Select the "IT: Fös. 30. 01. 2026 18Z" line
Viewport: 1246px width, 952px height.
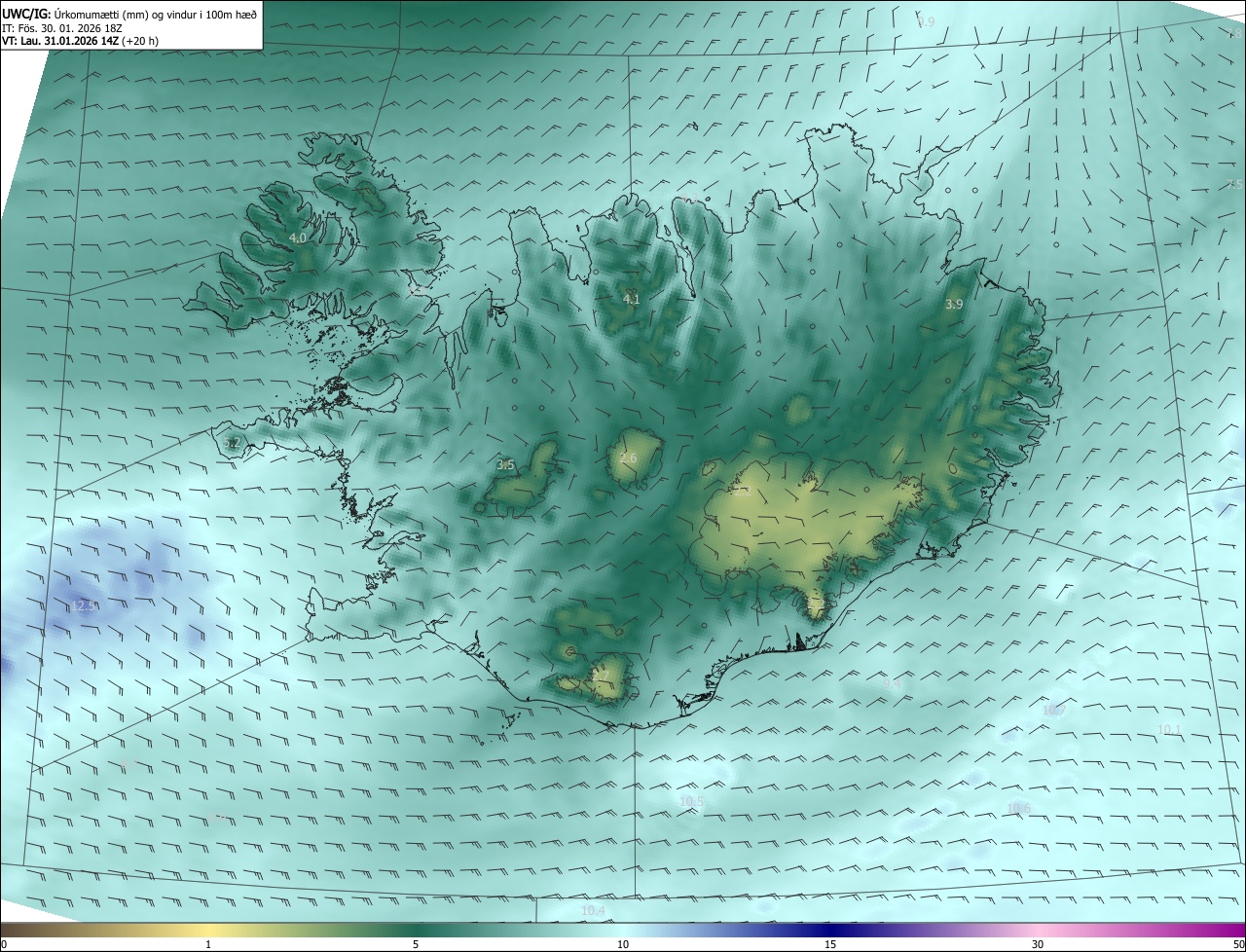coord(62,28)
